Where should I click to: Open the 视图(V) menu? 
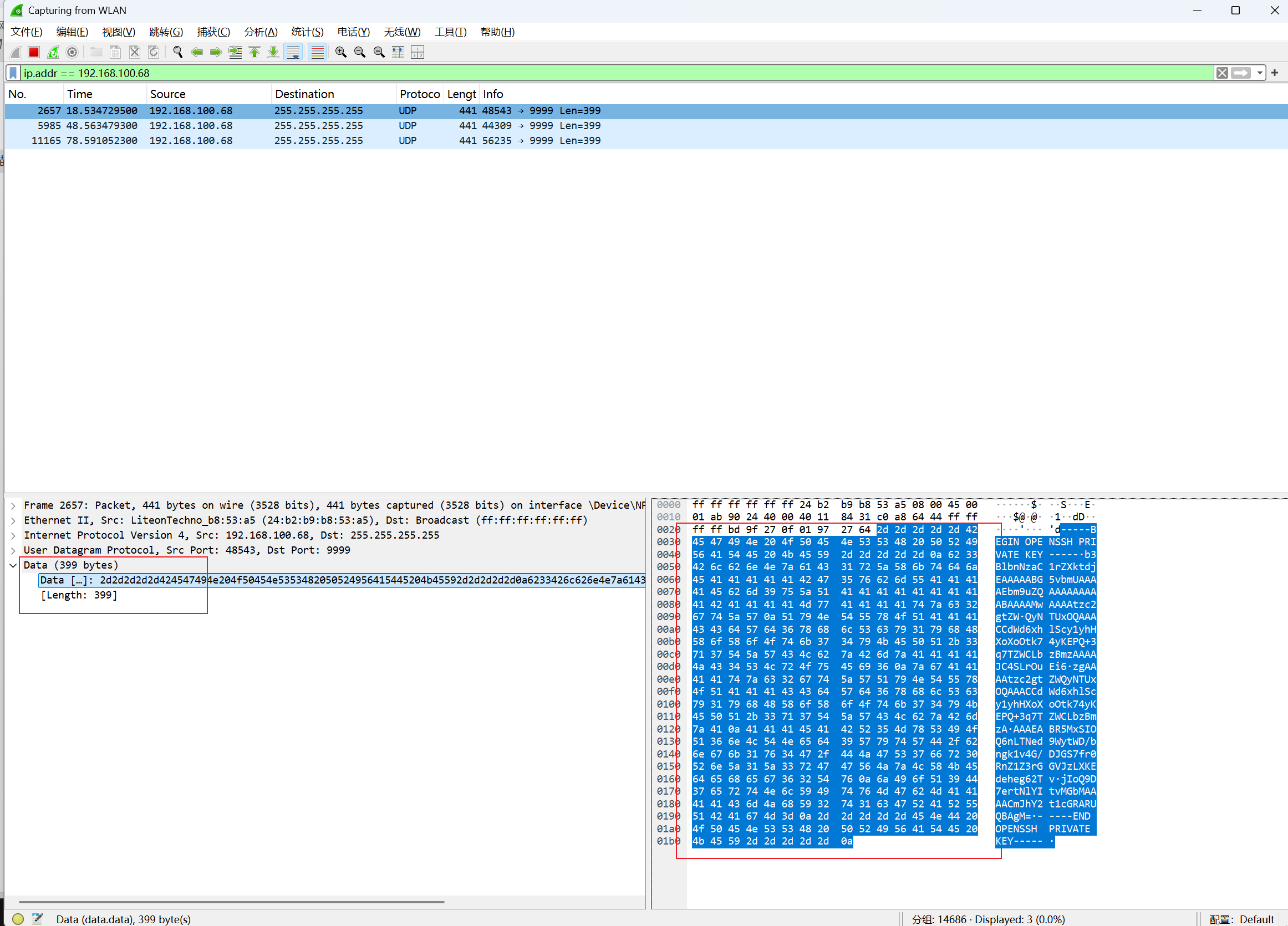click(x=119, y=32)
